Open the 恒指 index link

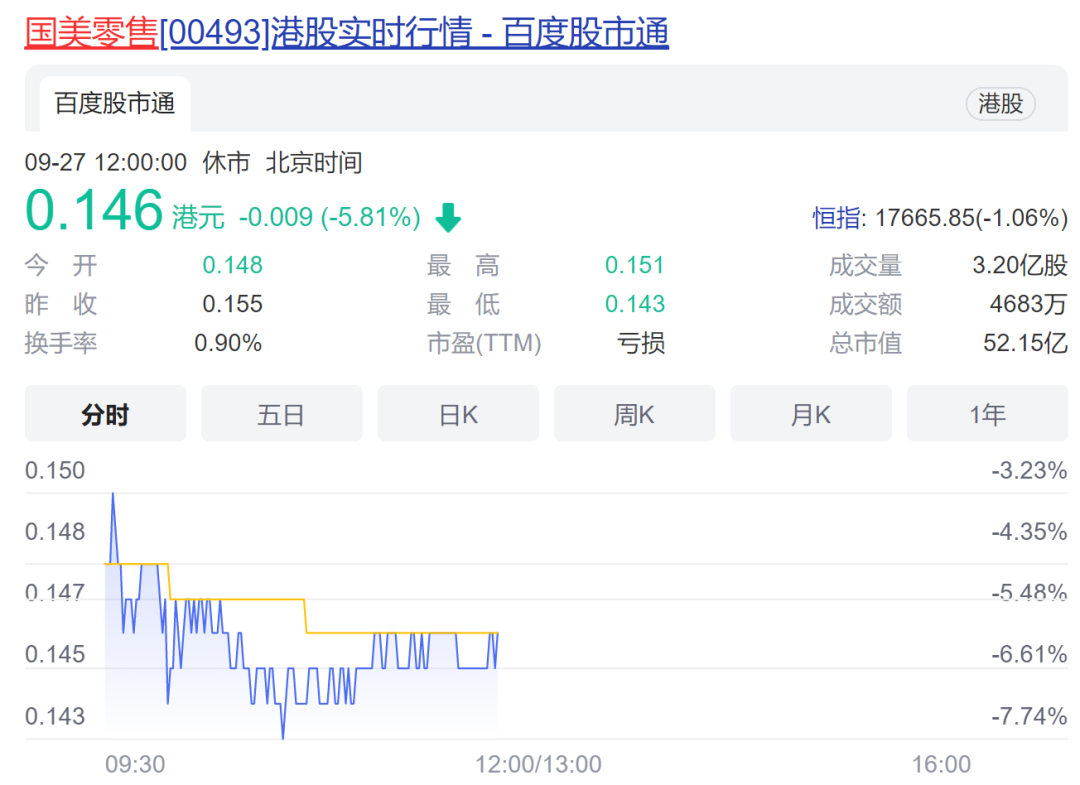coord(836,218)
